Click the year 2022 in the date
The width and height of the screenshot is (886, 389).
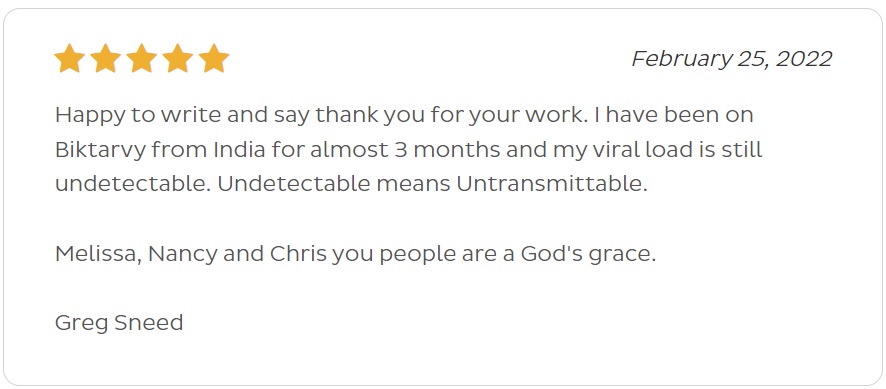coord(804,59)
